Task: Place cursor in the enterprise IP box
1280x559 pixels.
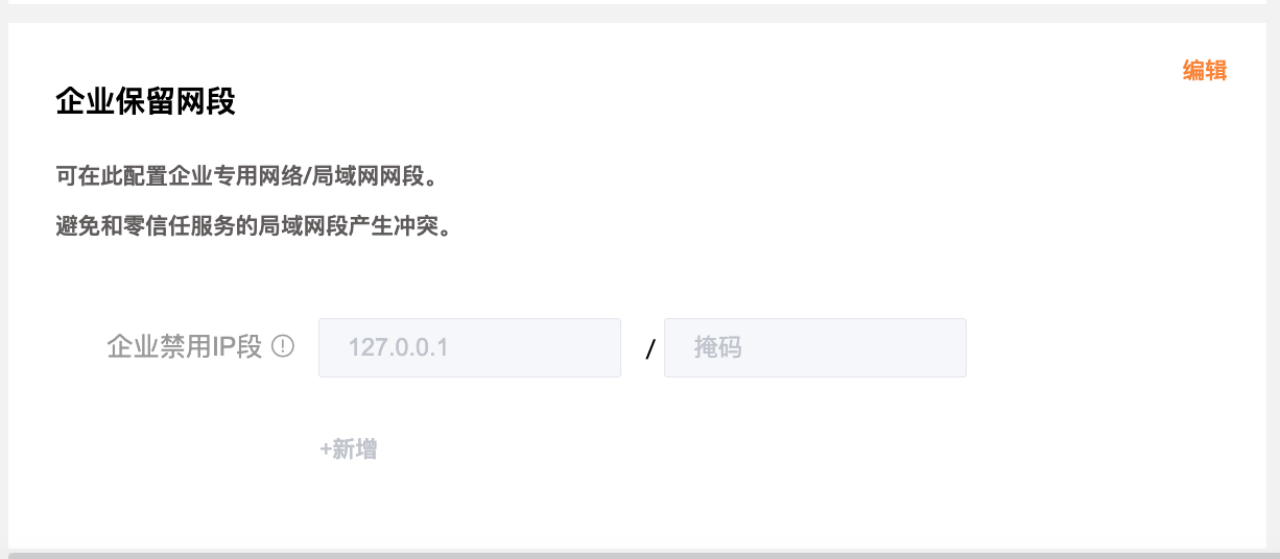Action: 470,348
